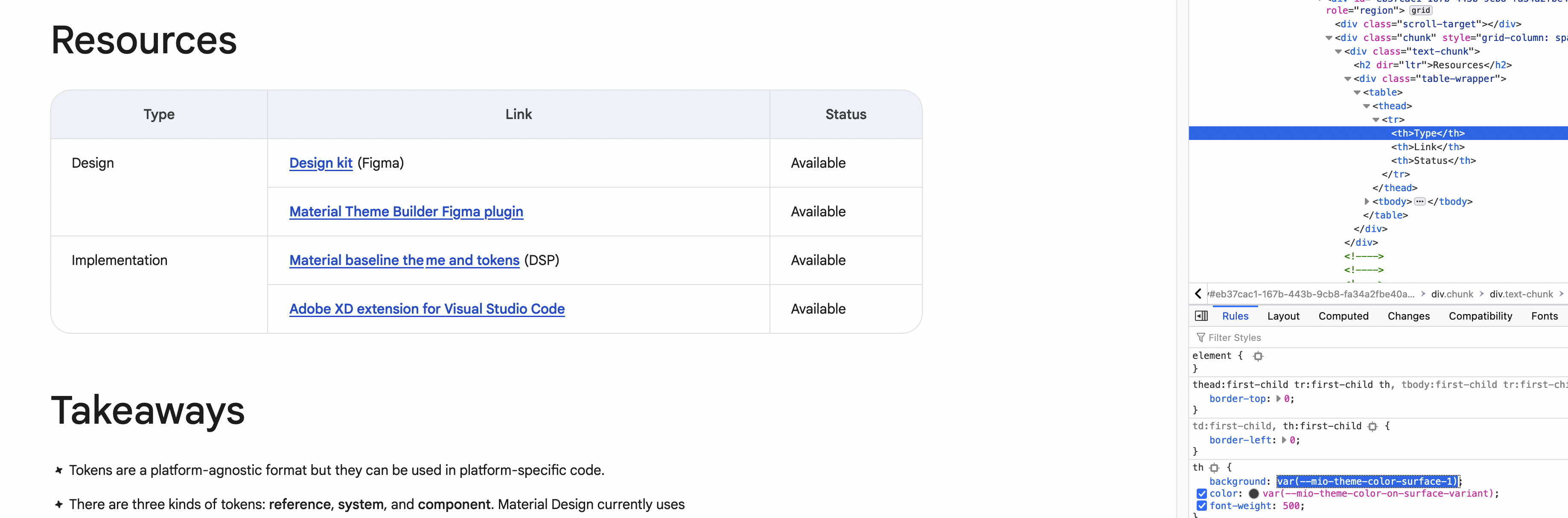Click the target icon in td:first-child rule

pyautogui.click(x=1372, y=425)
